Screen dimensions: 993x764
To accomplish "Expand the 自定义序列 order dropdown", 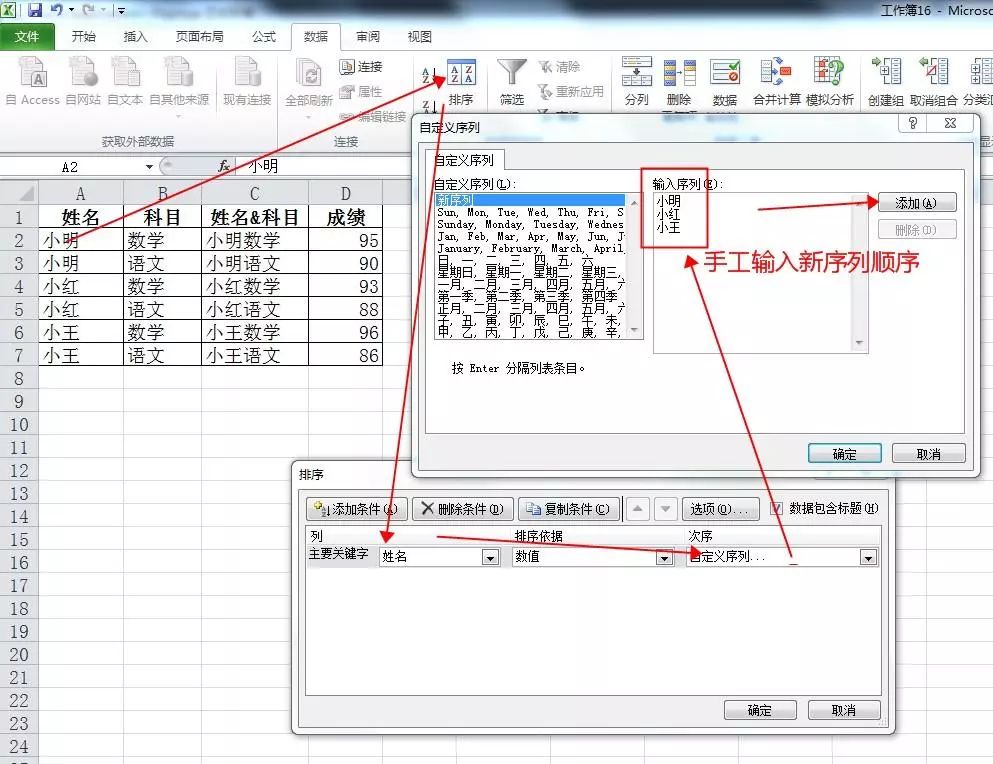I will pos(868,558).
